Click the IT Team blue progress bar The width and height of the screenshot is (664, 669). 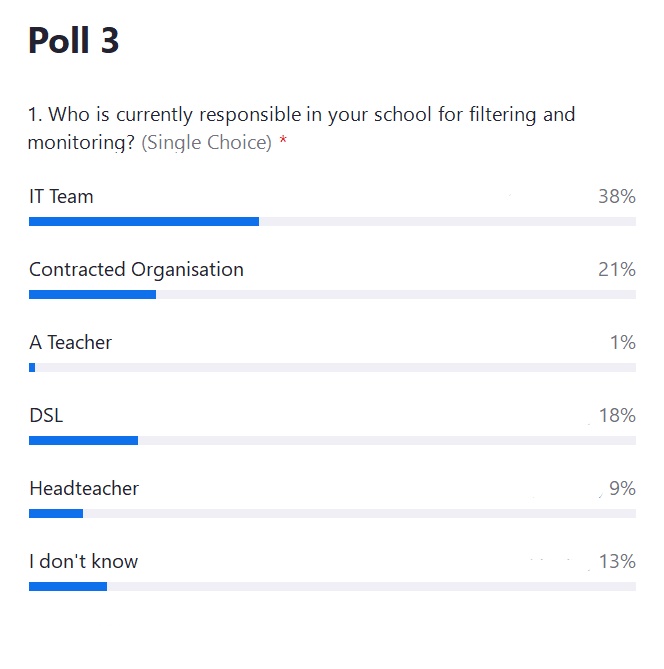(144, 221)
